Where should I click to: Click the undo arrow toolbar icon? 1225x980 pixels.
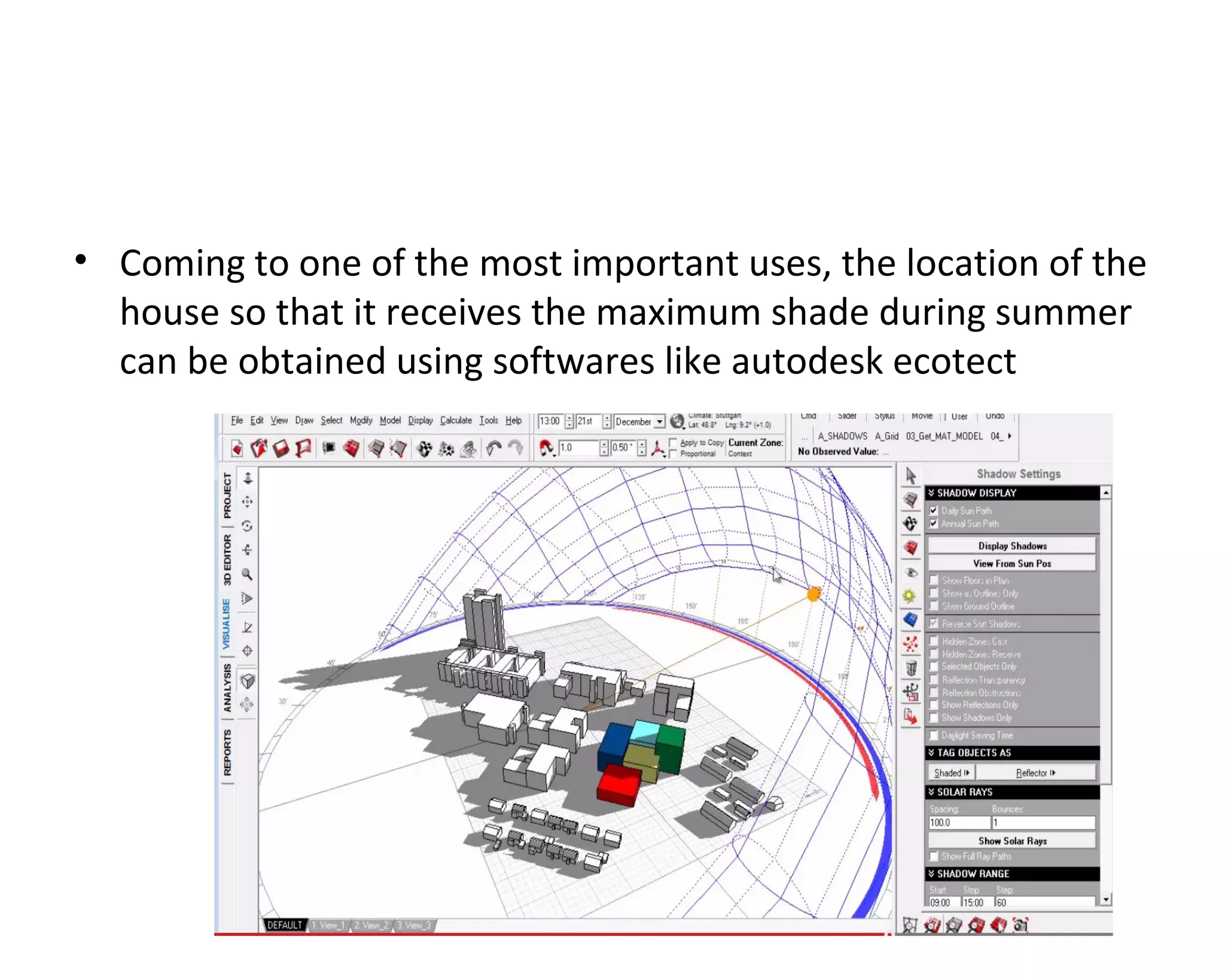[493, 448]
